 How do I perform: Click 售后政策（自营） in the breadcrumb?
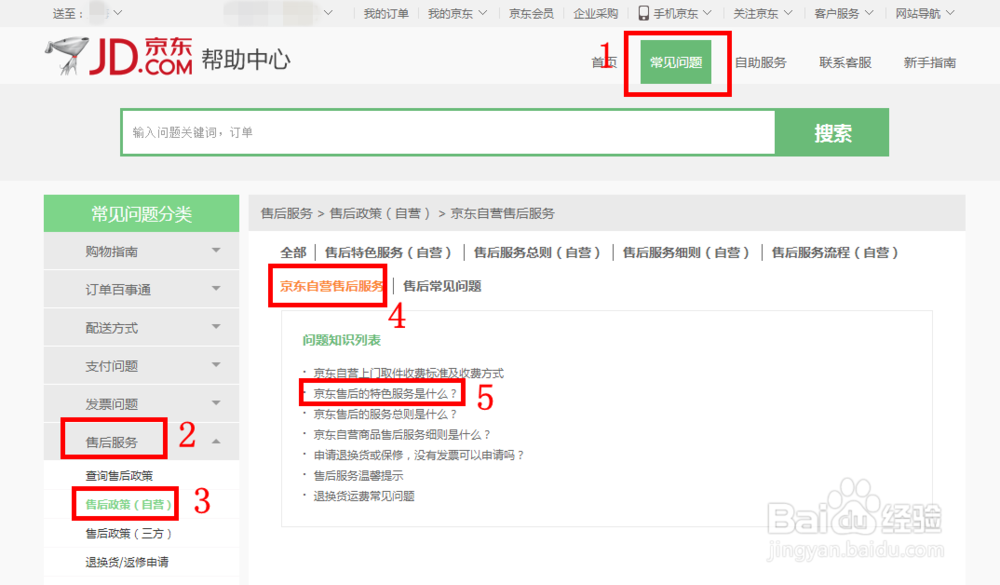pos(380,213)
